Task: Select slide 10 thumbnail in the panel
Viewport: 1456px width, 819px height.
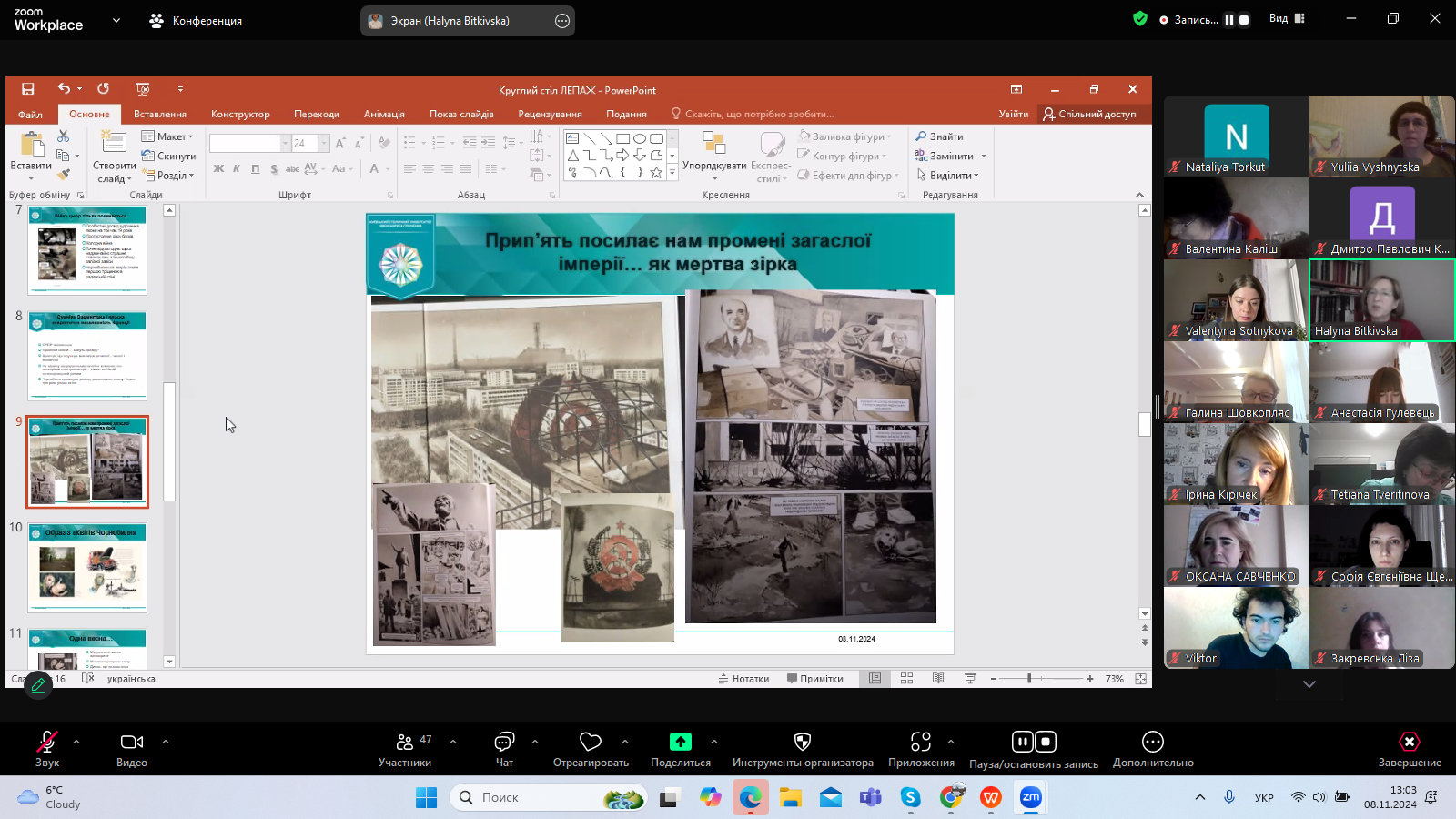Action: (87, 567)
